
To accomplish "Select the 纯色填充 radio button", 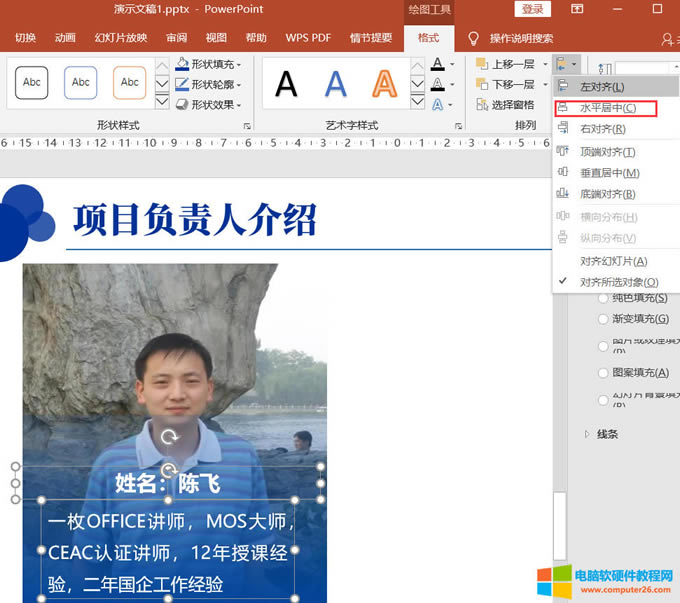I will (x=603, y=297).
